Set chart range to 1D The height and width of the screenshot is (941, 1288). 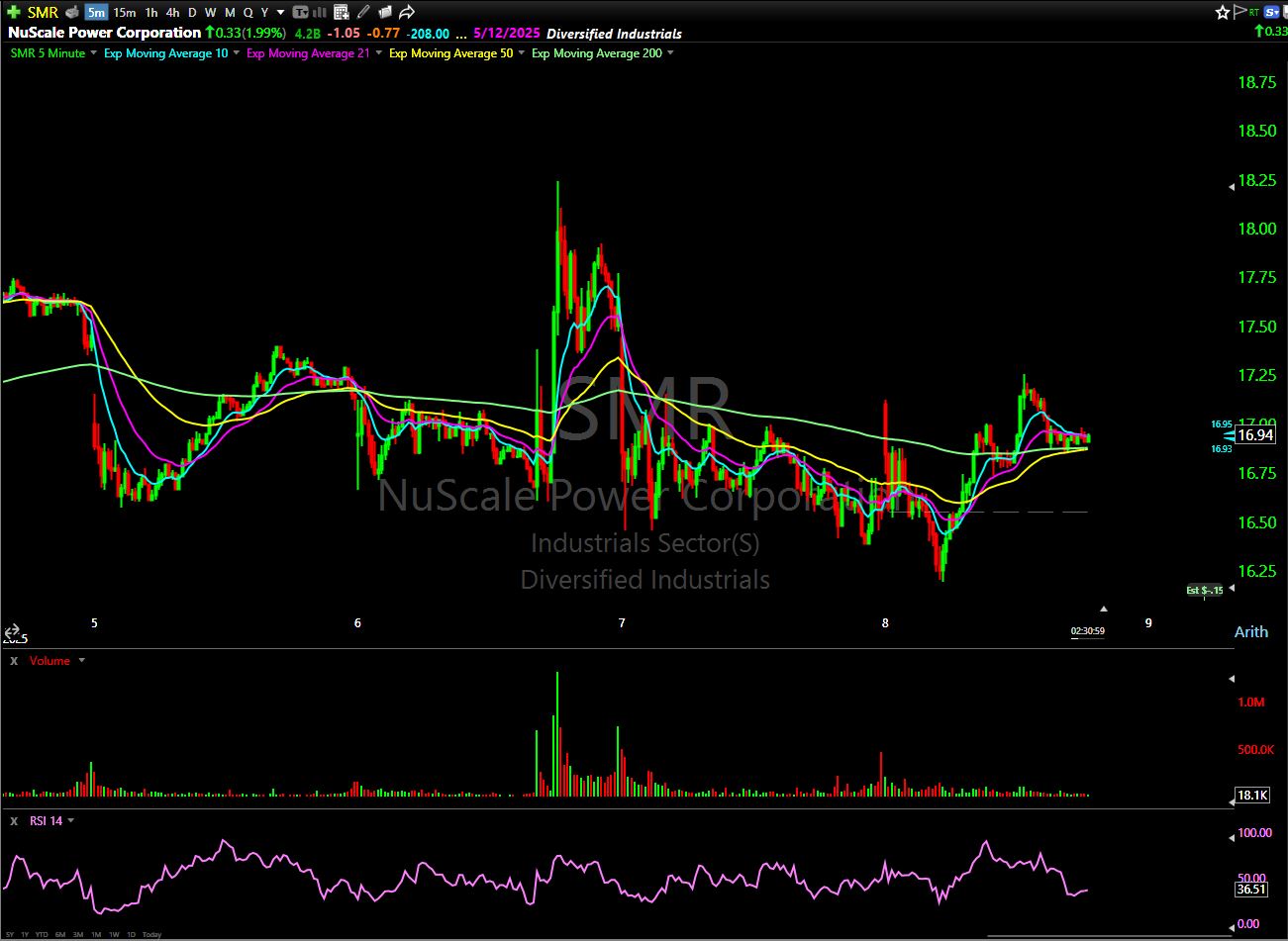click(x=131, y=934)
